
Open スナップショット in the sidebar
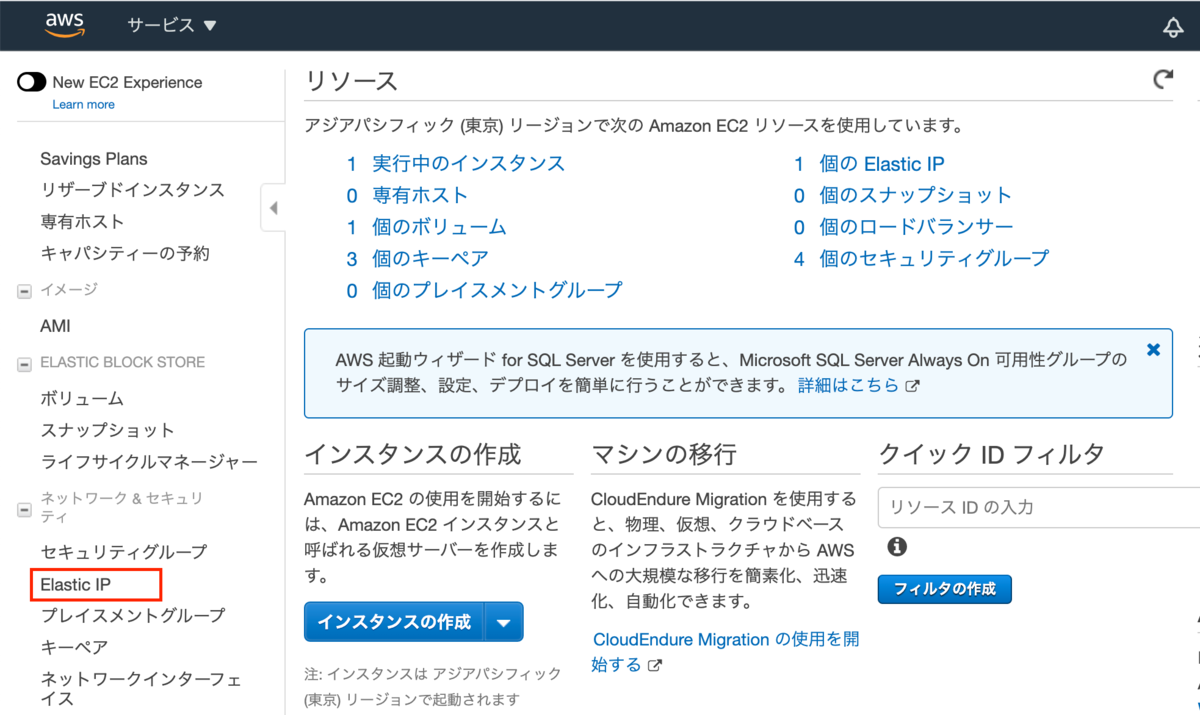tap(107, 431)
